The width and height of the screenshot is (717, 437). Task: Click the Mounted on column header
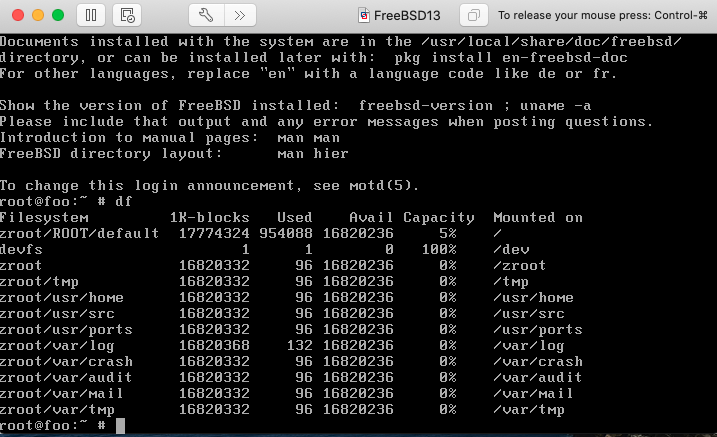tap(537, 217)
